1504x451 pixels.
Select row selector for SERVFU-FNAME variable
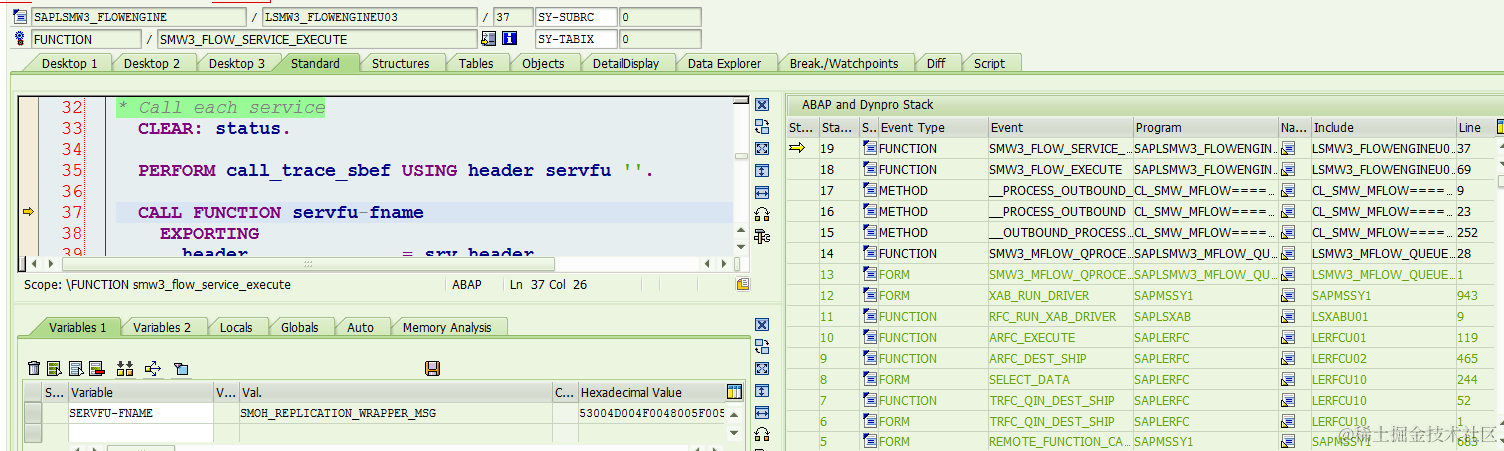(x=33, y=413)
